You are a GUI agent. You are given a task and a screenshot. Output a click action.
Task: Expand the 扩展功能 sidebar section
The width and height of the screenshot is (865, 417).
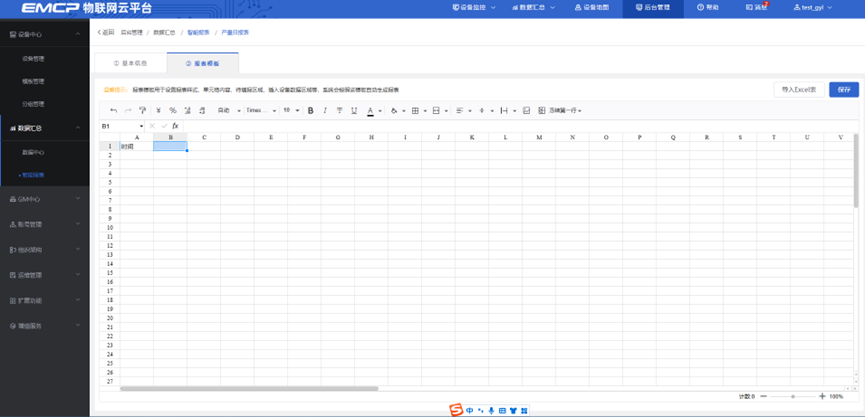(x=45, y=301)
